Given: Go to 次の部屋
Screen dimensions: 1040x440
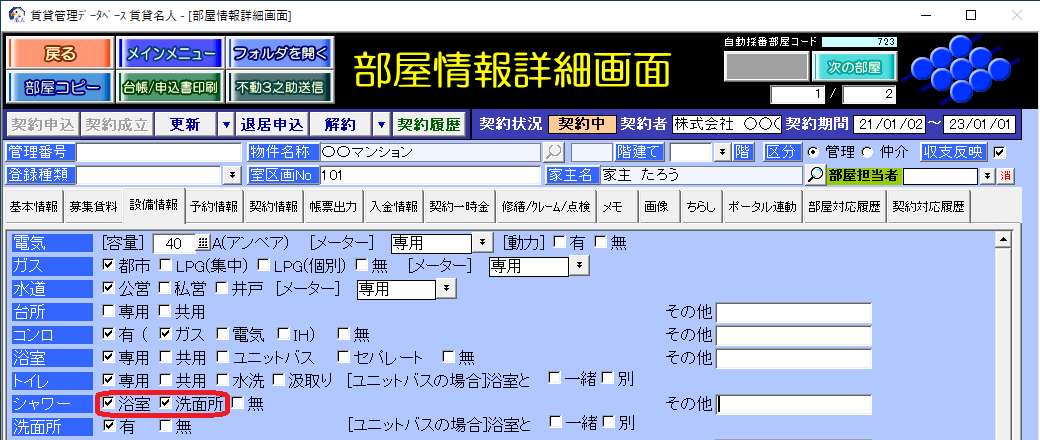Looking at the screenshot, I should 854,67.
